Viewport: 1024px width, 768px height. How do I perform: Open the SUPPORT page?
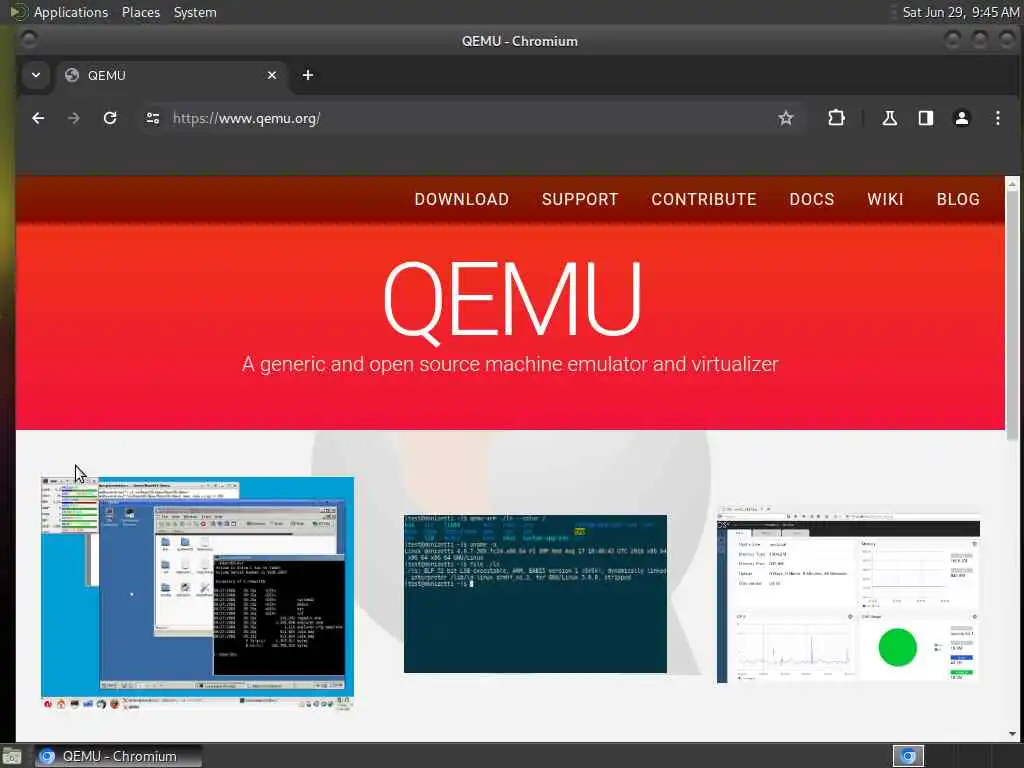tap(580, 199)
